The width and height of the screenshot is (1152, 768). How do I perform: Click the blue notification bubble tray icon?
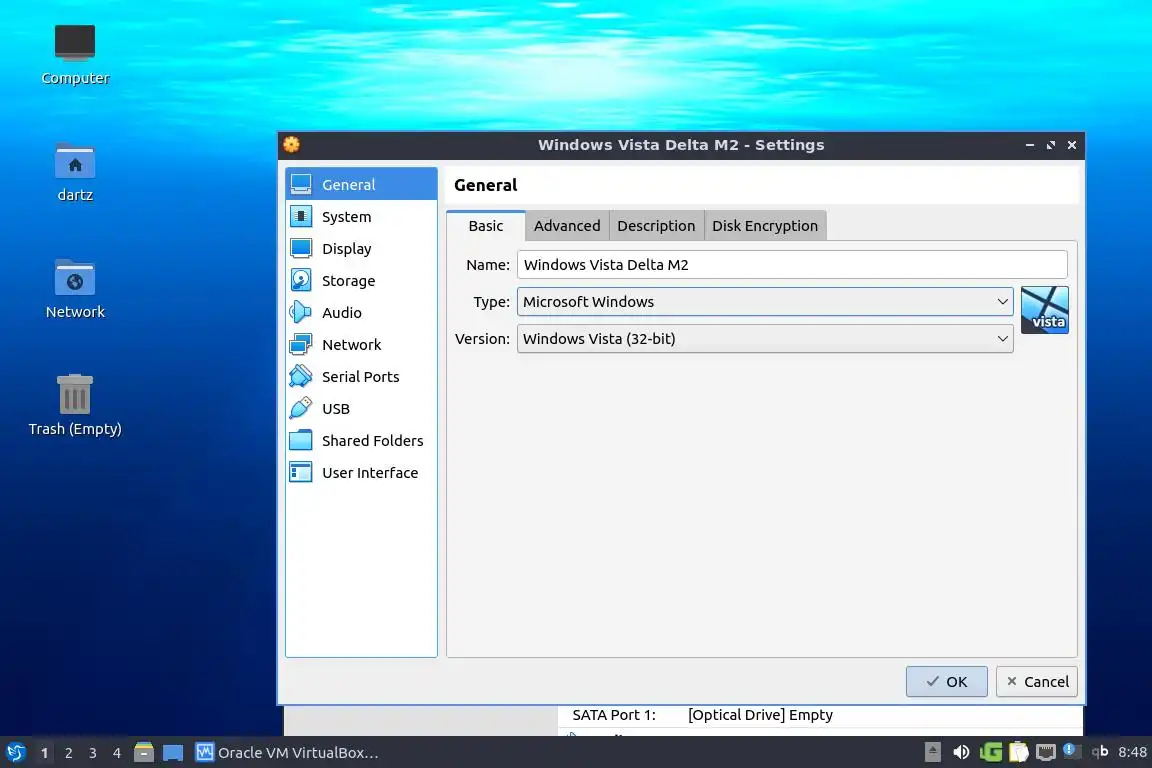click(1070, 750)
